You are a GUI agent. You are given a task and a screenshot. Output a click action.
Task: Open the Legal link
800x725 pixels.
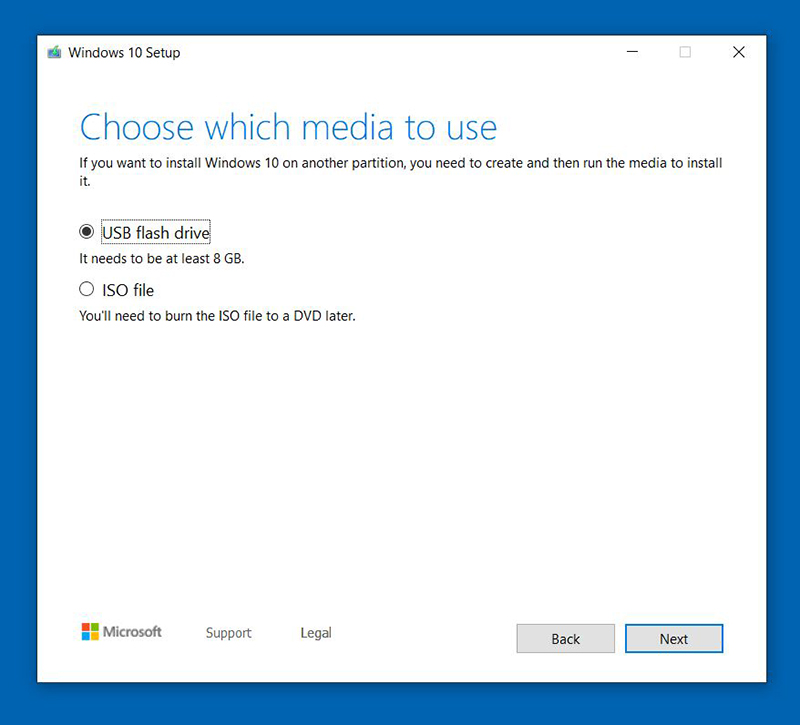pos(316,633)
